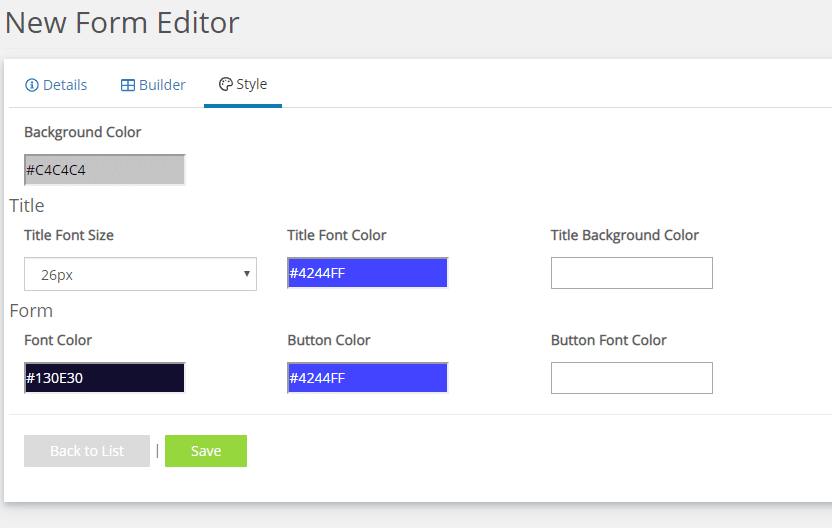Select the Style tab label
This screenshot has width=832, height=528.
tap(252, 84)
